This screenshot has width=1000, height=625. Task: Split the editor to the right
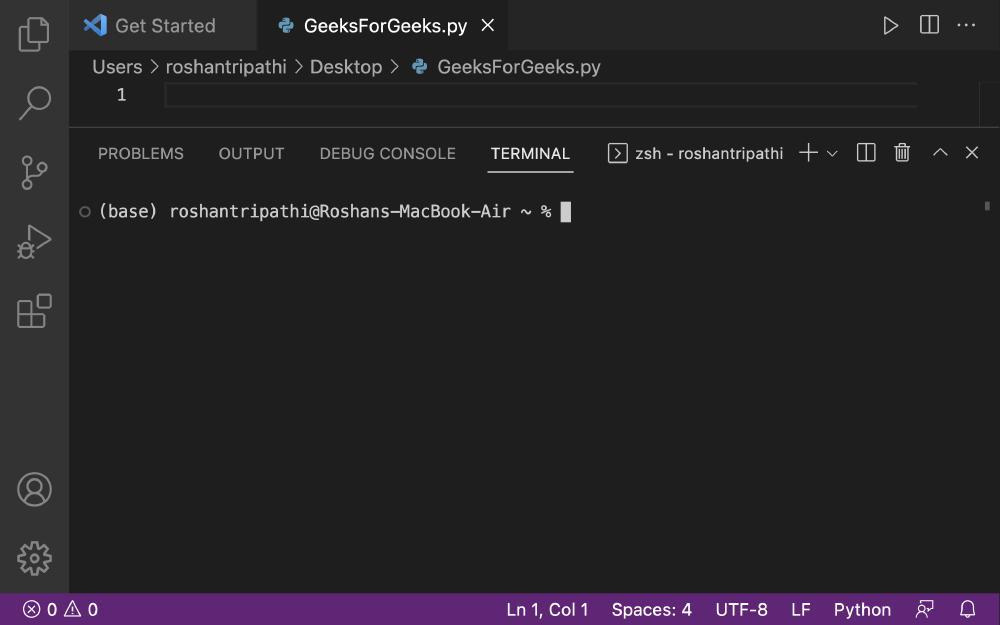[x=929, y=25]
